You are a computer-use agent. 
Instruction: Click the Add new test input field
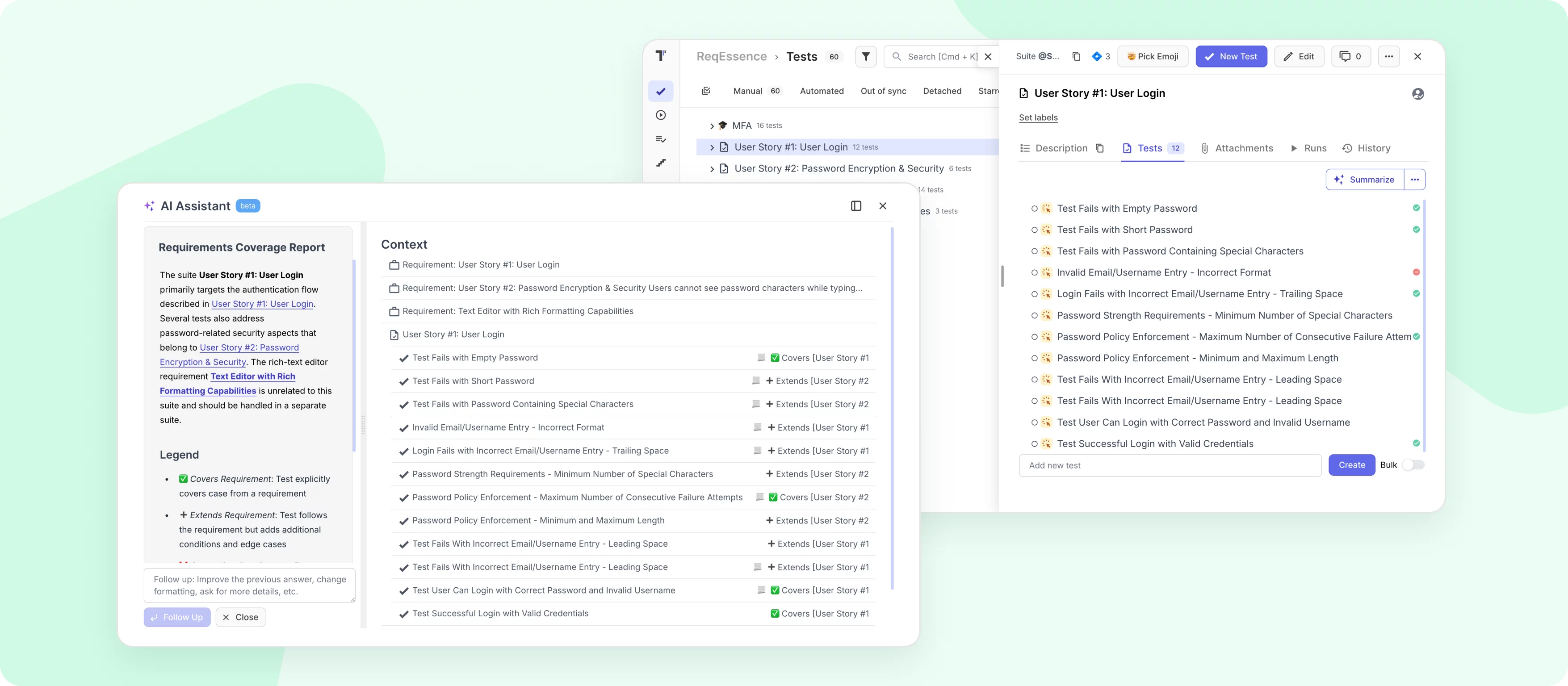coord(1170,466)
